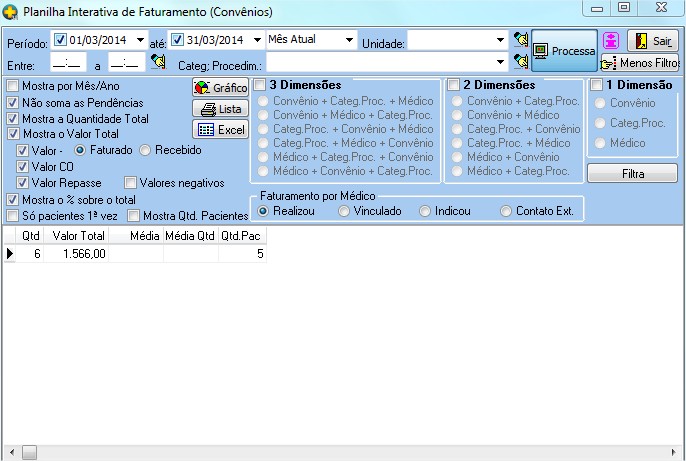Select the Recebido radio button

[x=145, y=150]
